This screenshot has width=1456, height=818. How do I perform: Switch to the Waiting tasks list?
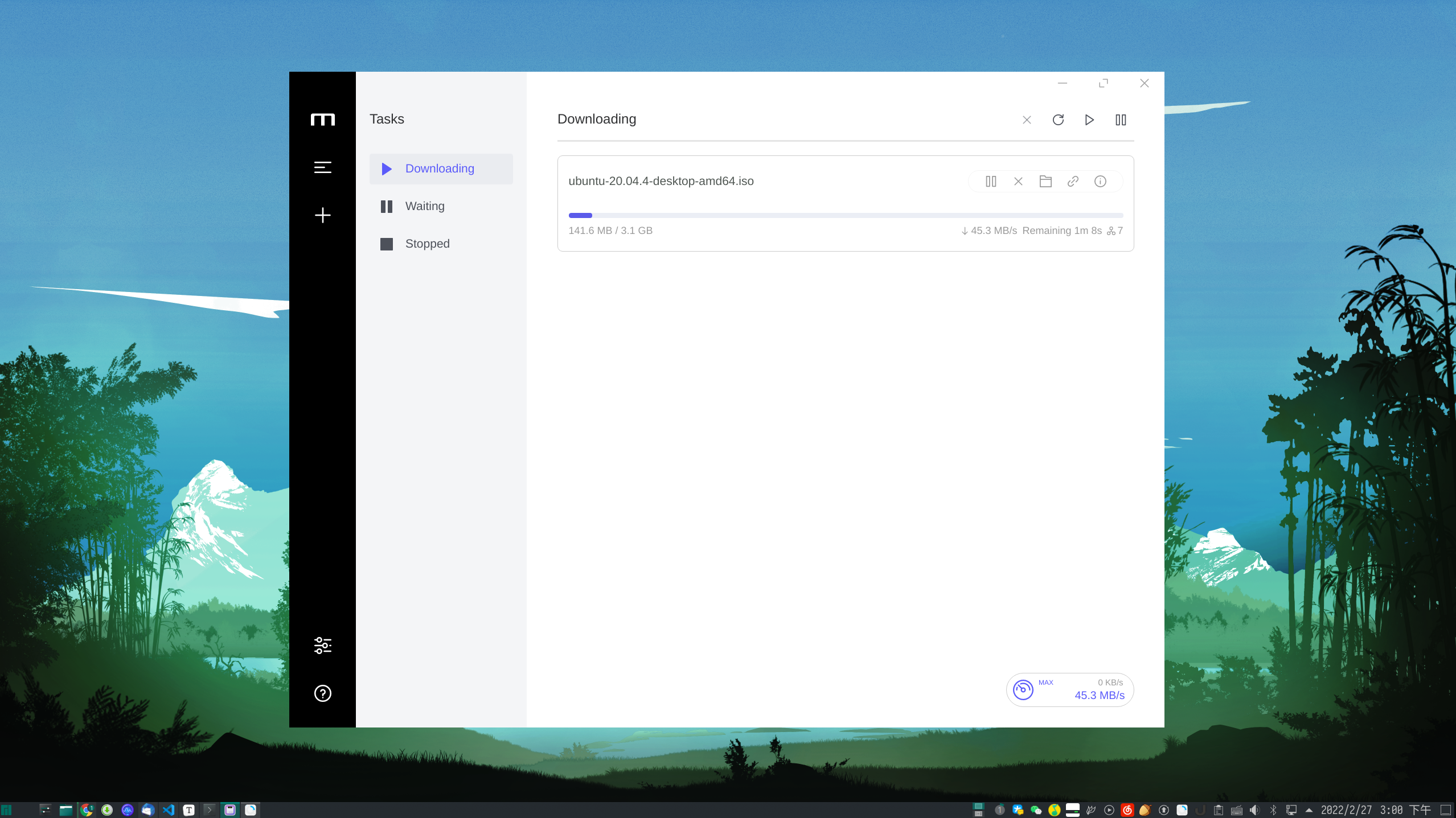425,207
